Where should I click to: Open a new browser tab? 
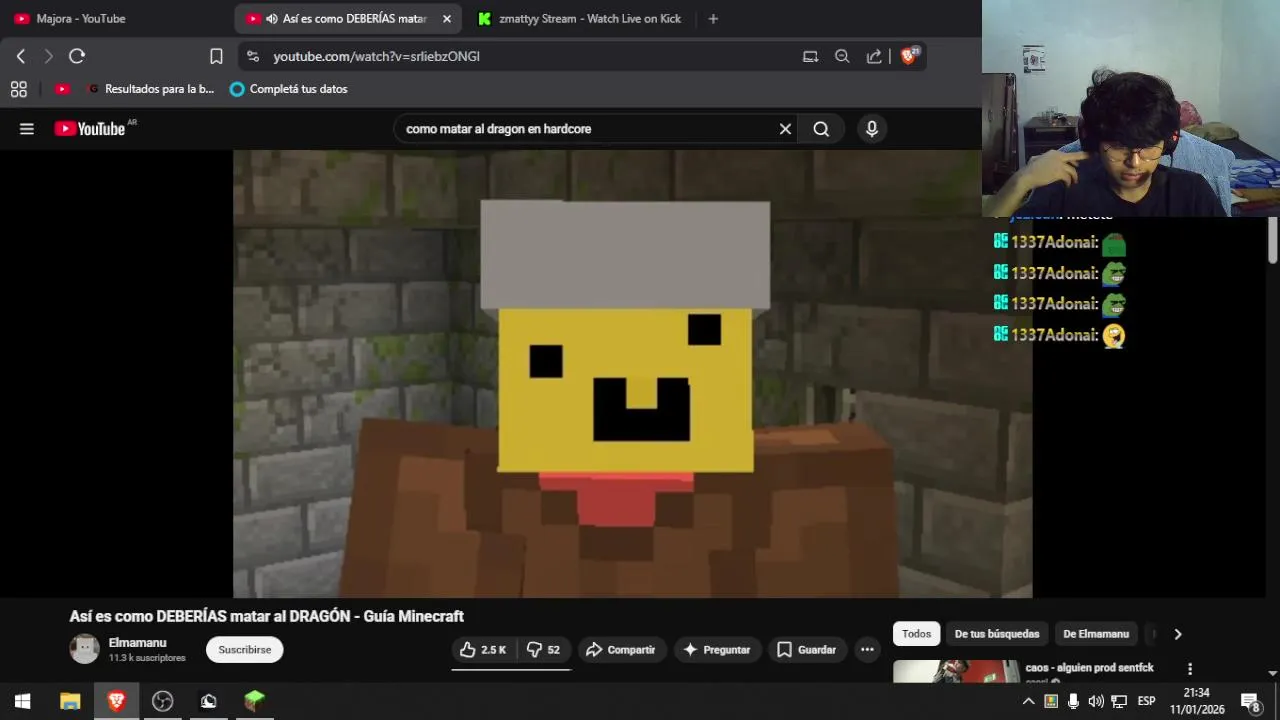click(x=713, y=18)
